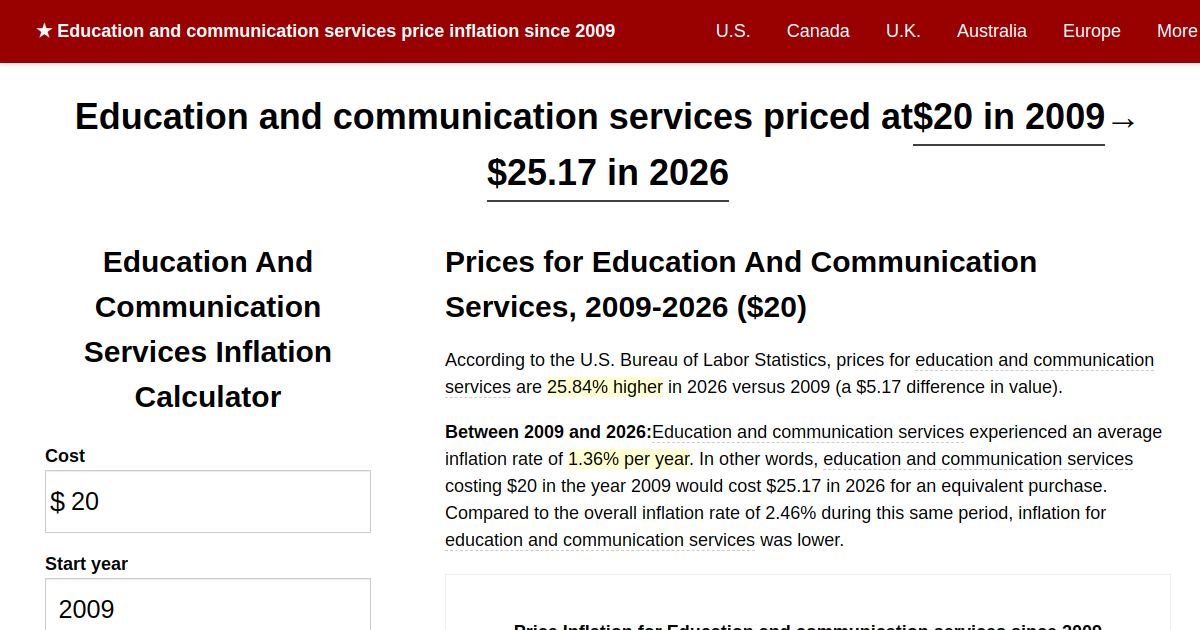
Task: Click the highlighted "1.36% per year" text
Action: [x=629, y=458]
